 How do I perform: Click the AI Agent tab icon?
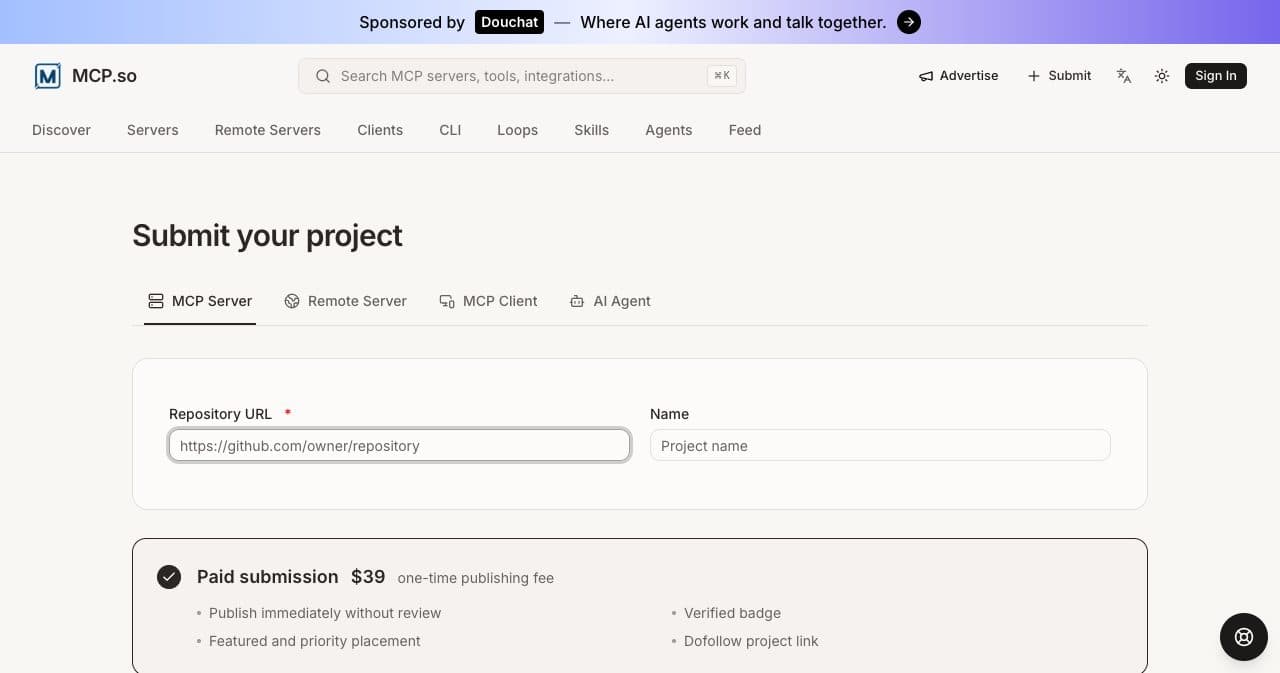(x=577, y=301)
